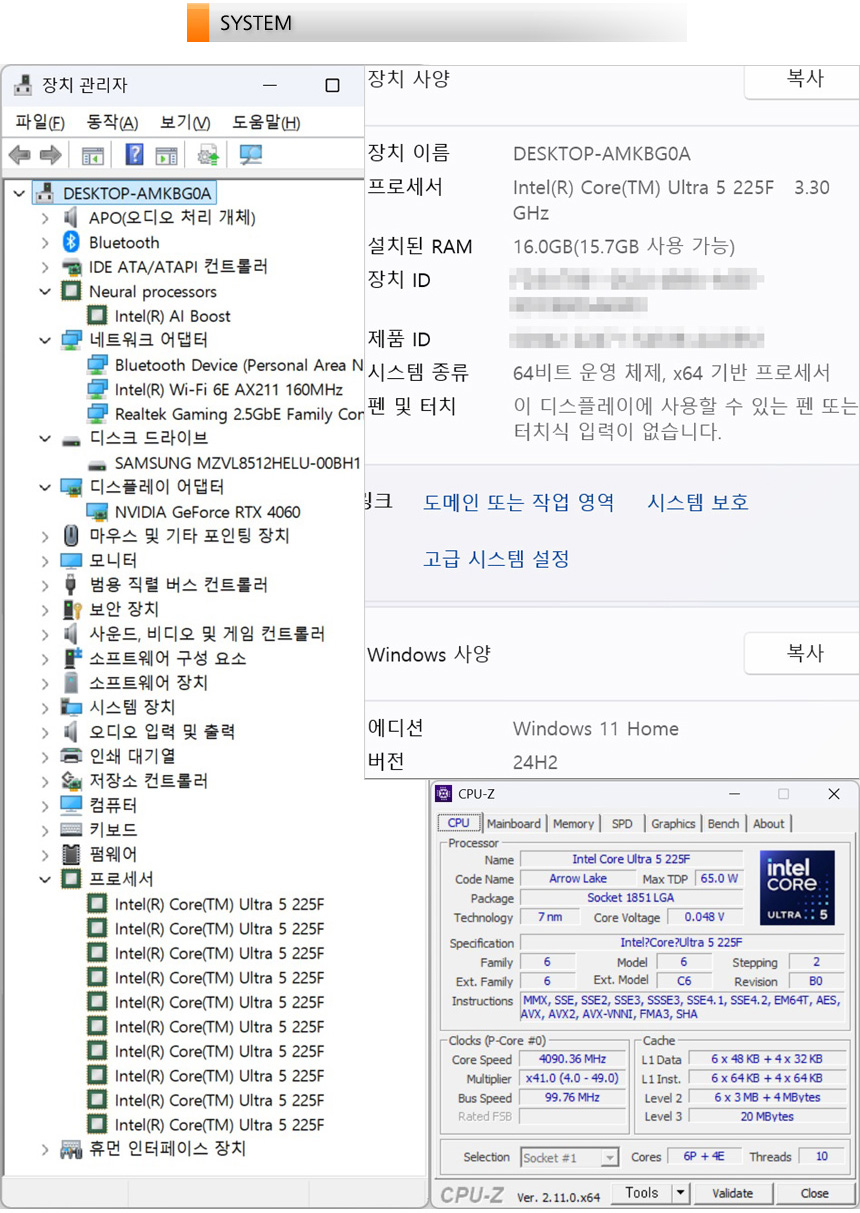Switch to the Bench tab in CPU-Z
Screen dimensions: 860x1213
pyautogui.click(x=723, y=824)
